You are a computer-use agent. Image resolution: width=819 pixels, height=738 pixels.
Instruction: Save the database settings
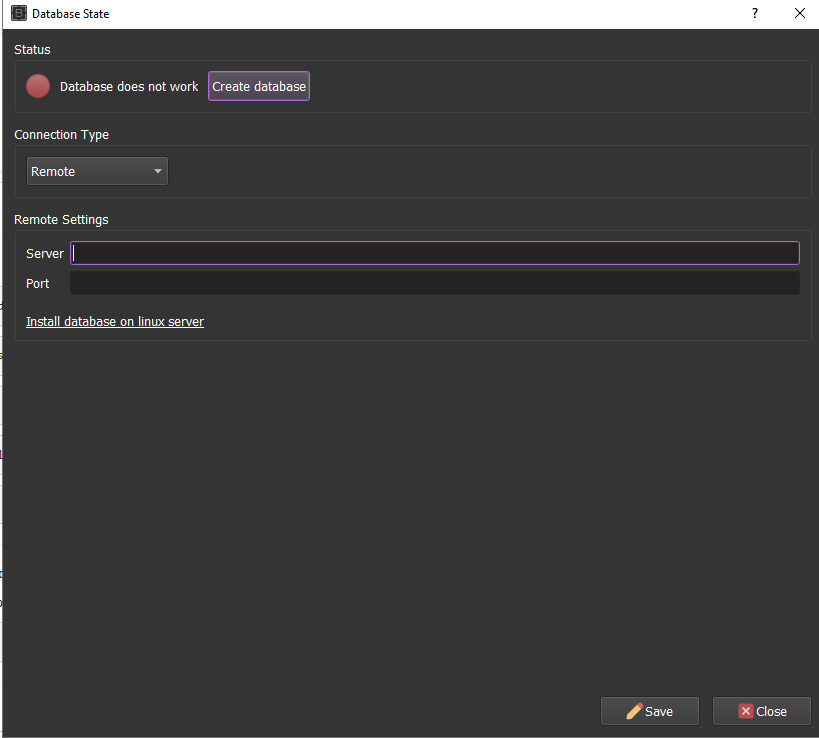coord(650,711)
